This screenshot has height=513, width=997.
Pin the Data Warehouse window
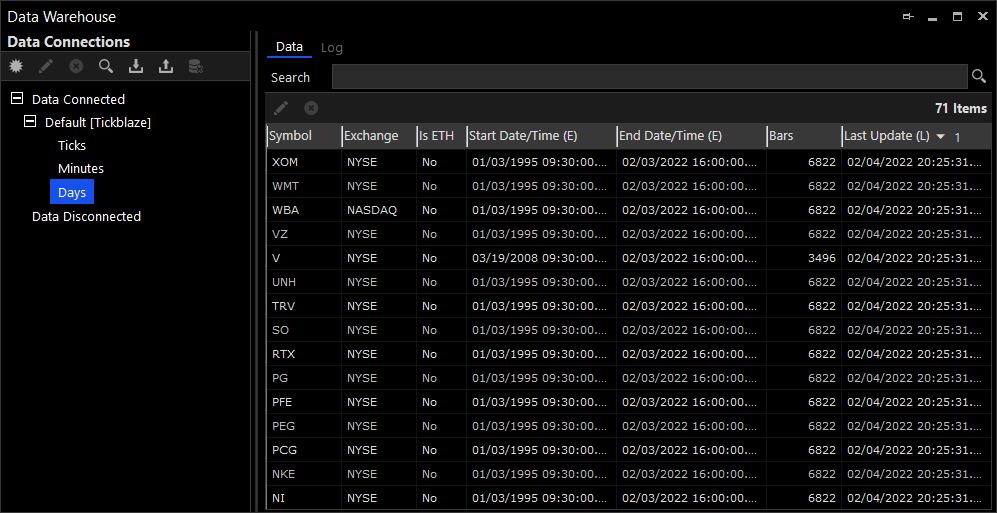[908, 17]
